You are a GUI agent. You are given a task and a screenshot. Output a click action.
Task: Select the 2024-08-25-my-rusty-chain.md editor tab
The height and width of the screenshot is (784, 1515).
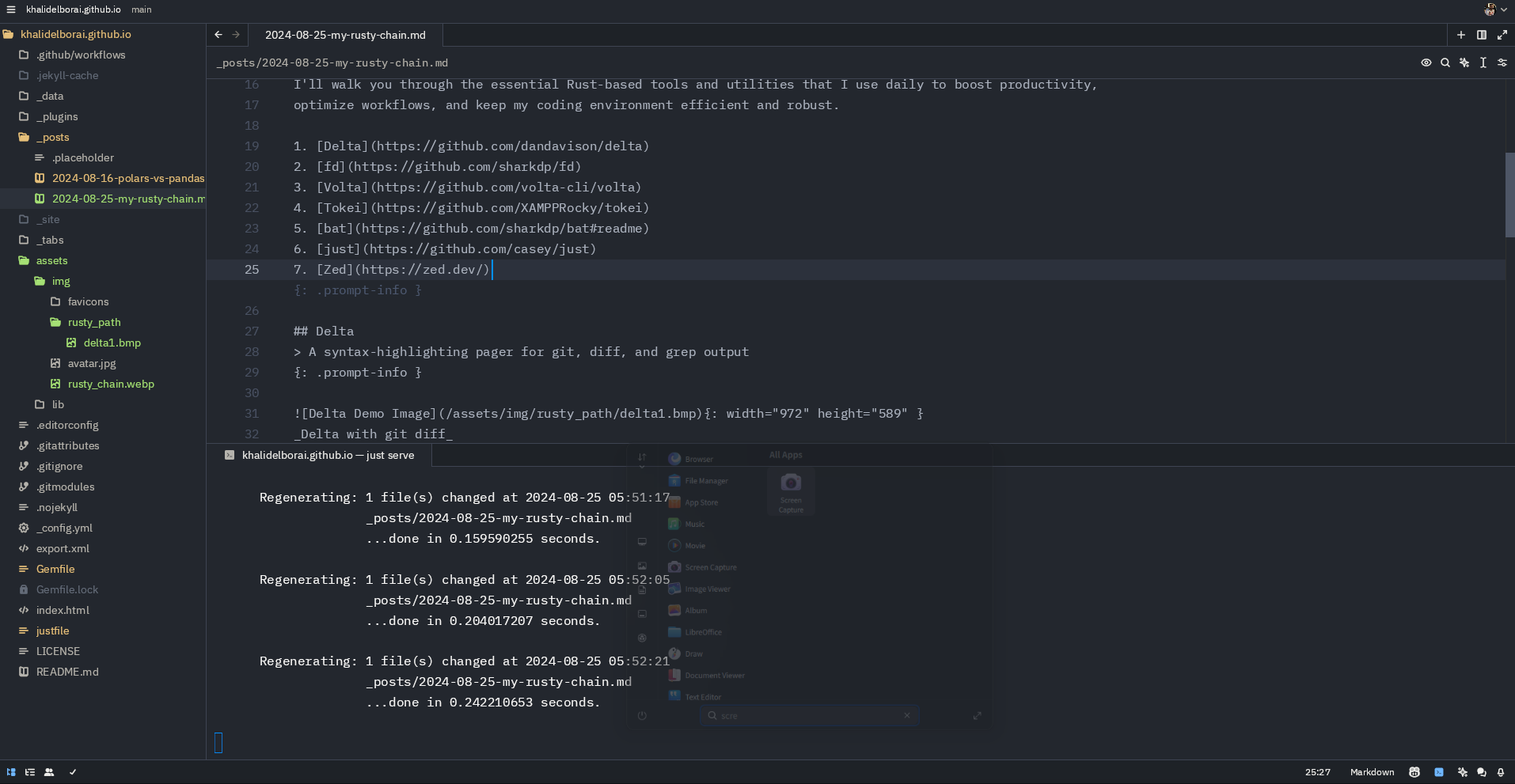[x=345, y=35]
